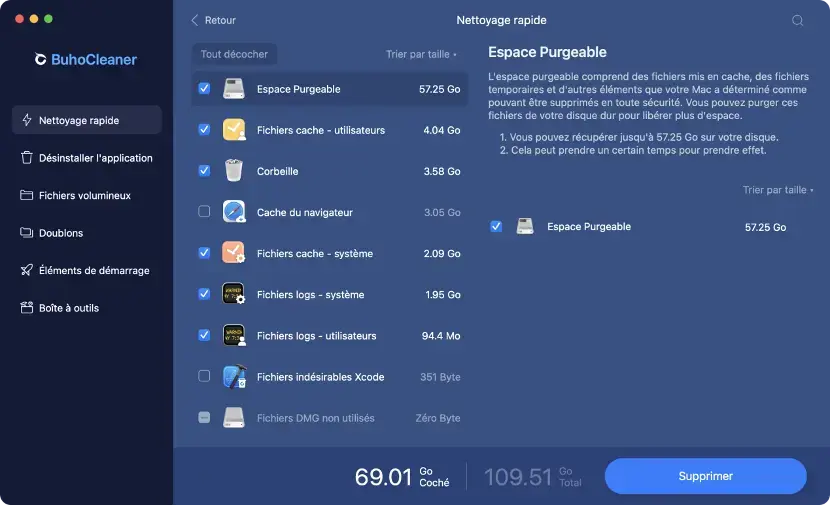The image size is (830, 506).
Task: Click the toolbox icon for Boîte à outils
Action: click(26, 308)
